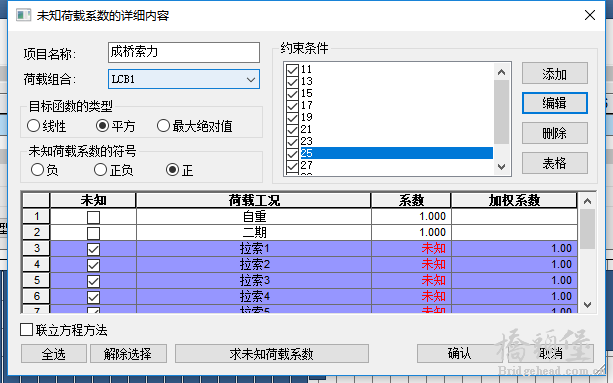This screenshot has width=613, height=383.
Task: Select the 二期 load case cell
Action: [254, 233]
